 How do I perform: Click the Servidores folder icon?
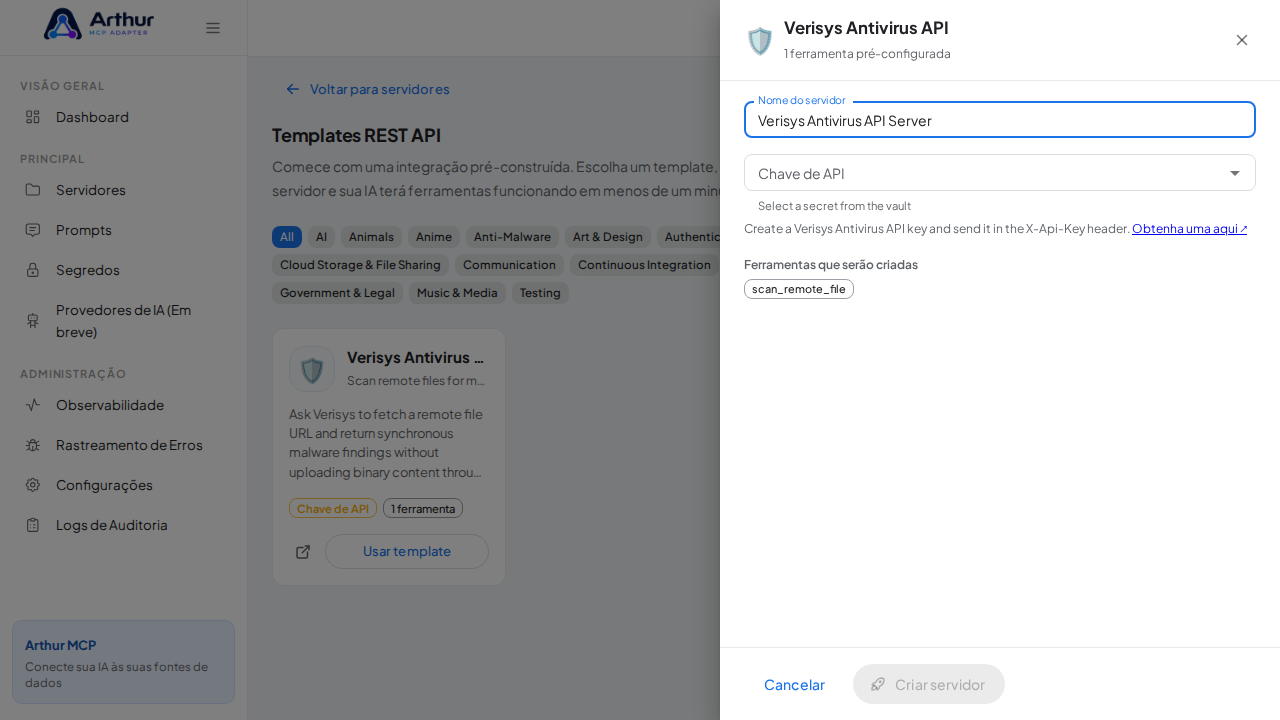(x=33, y=190)
